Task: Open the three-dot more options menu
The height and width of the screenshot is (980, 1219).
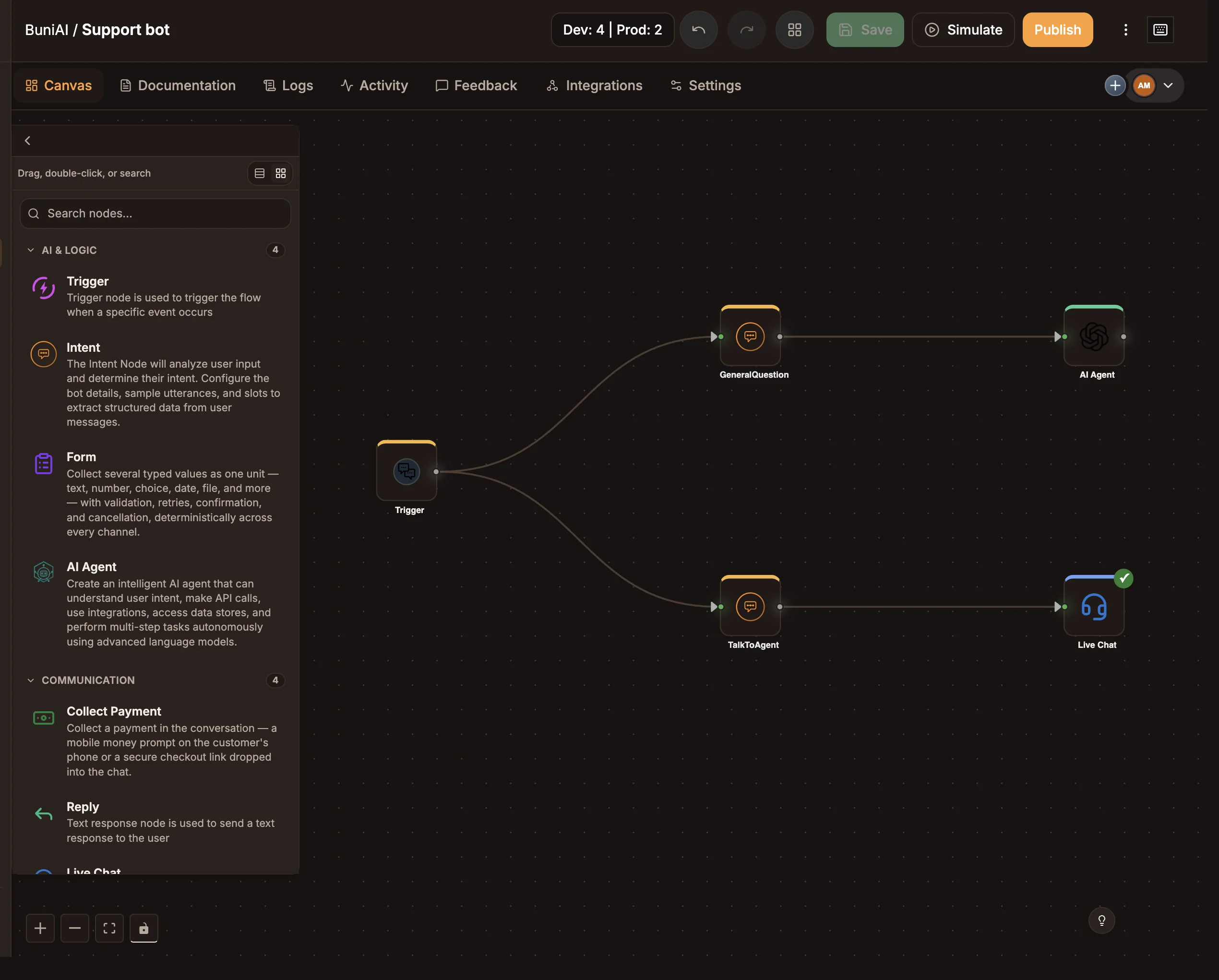Action: (1125, 30)
